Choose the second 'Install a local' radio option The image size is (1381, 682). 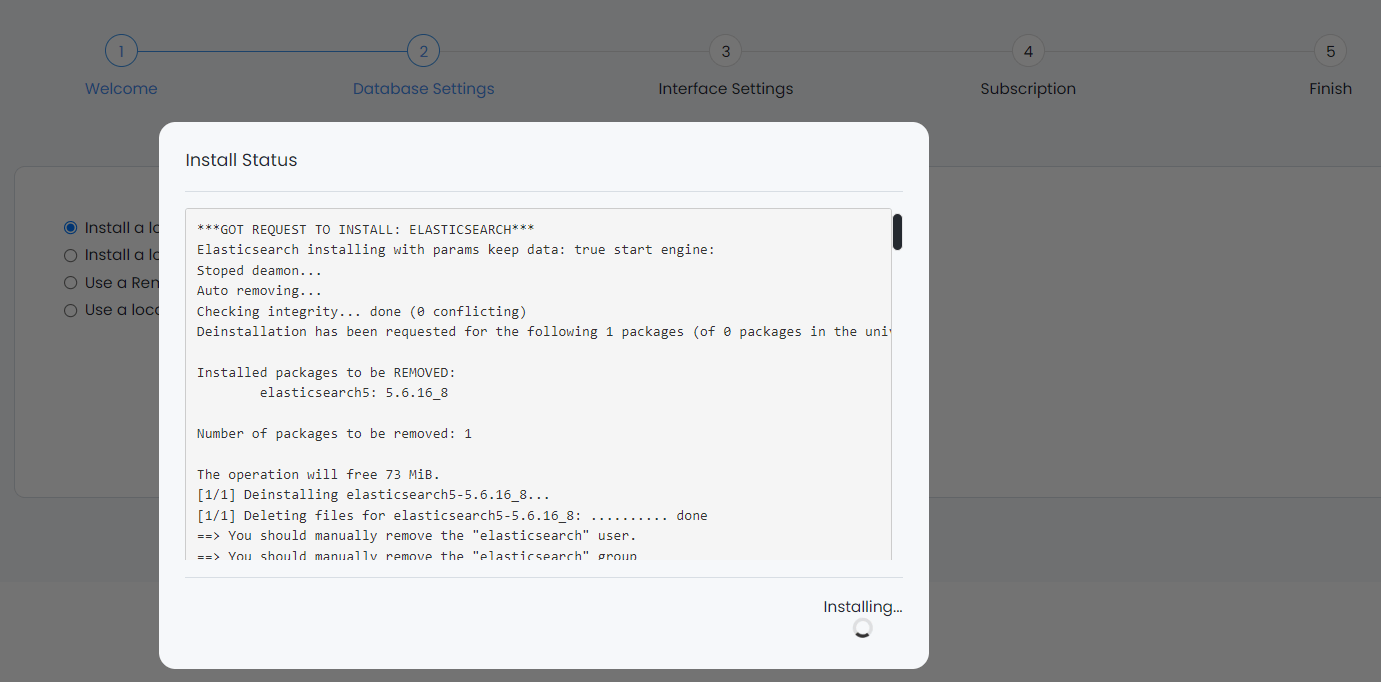(70, 255)
